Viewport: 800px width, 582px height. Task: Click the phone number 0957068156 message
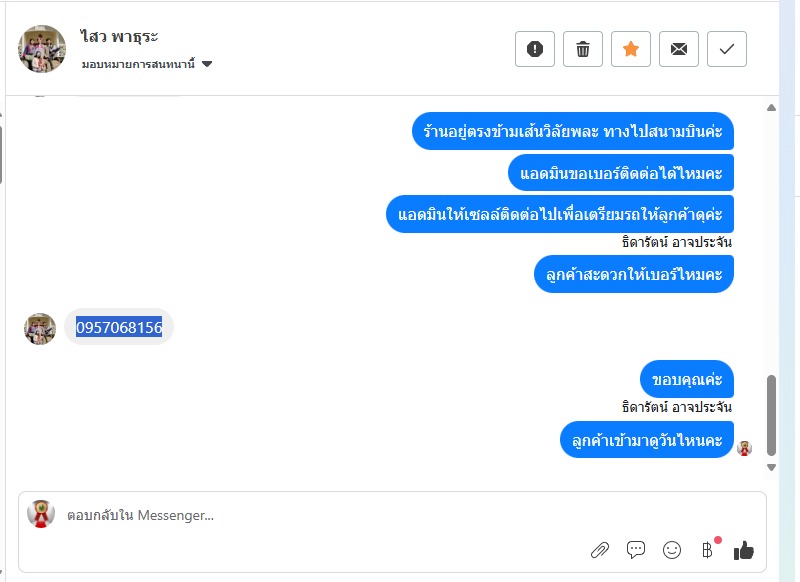119,327
